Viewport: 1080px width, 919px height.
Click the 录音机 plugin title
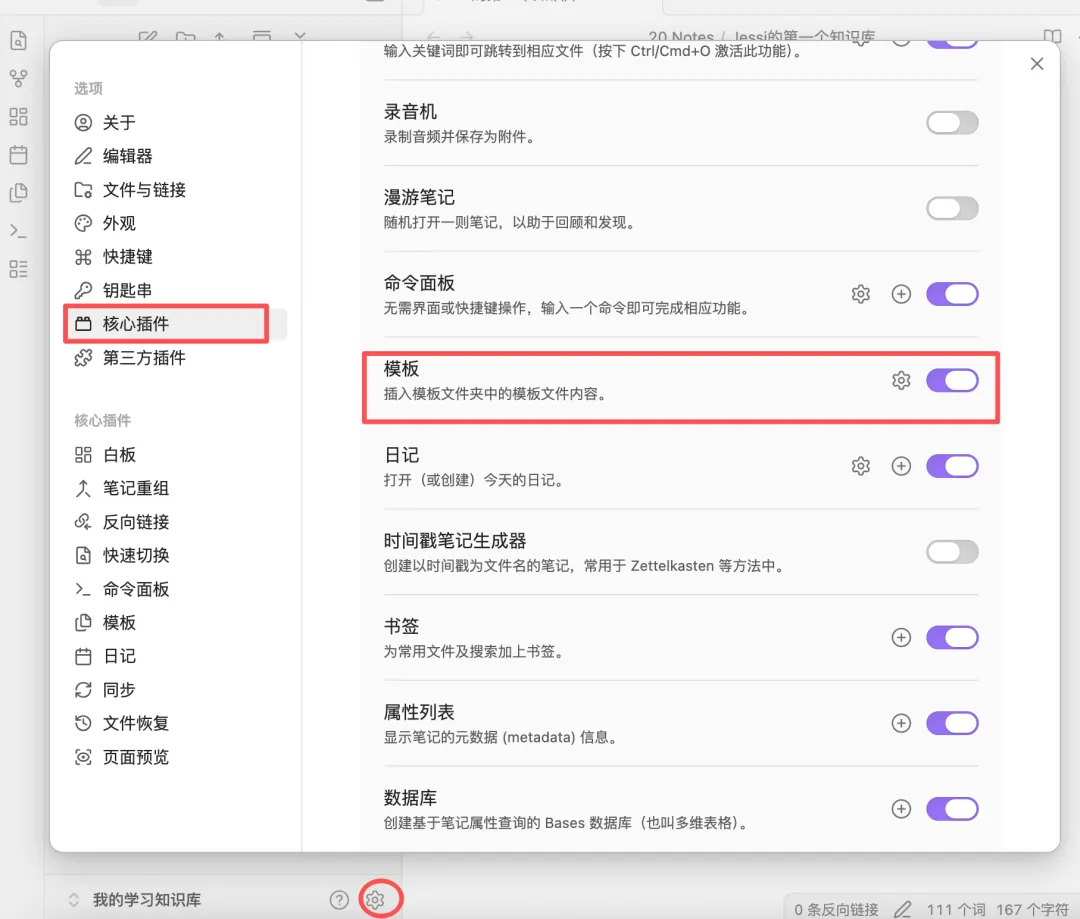point(411,112)
